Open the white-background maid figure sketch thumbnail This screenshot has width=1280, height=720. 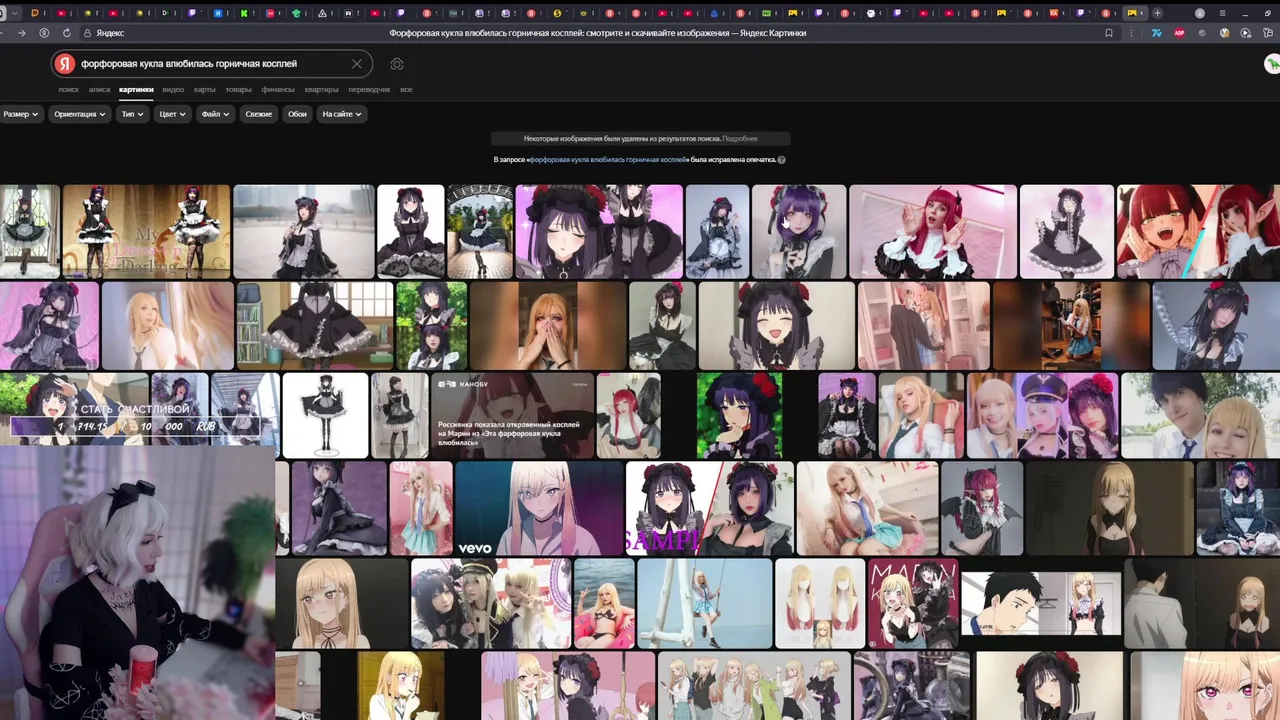[x=325, y=415]
